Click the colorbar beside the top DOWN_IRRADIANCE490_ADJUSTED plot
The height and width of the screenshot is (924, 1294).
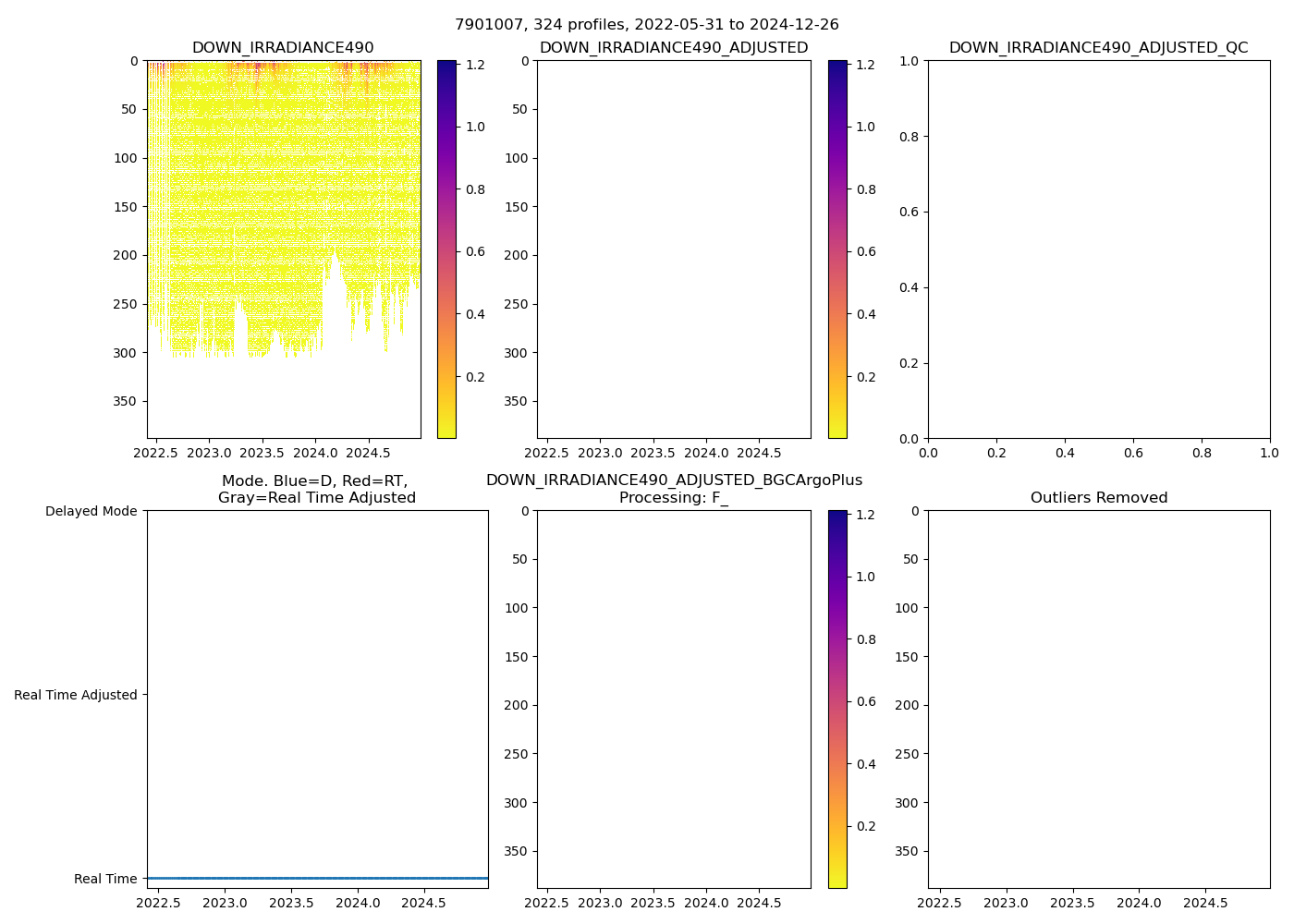click(x=837, y=249)
